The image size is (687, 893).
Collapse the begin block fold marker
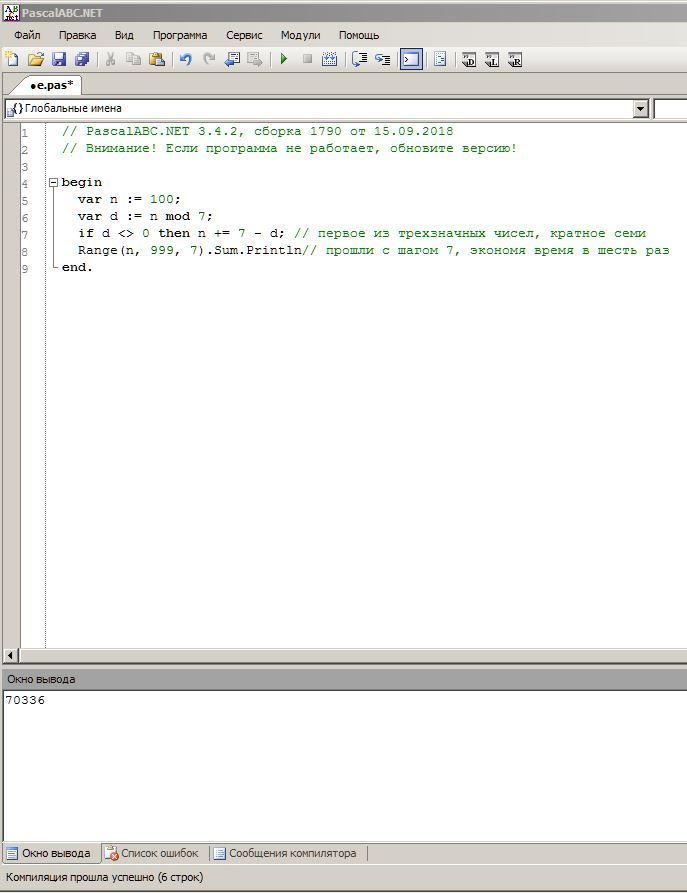(x=53, y=183)
